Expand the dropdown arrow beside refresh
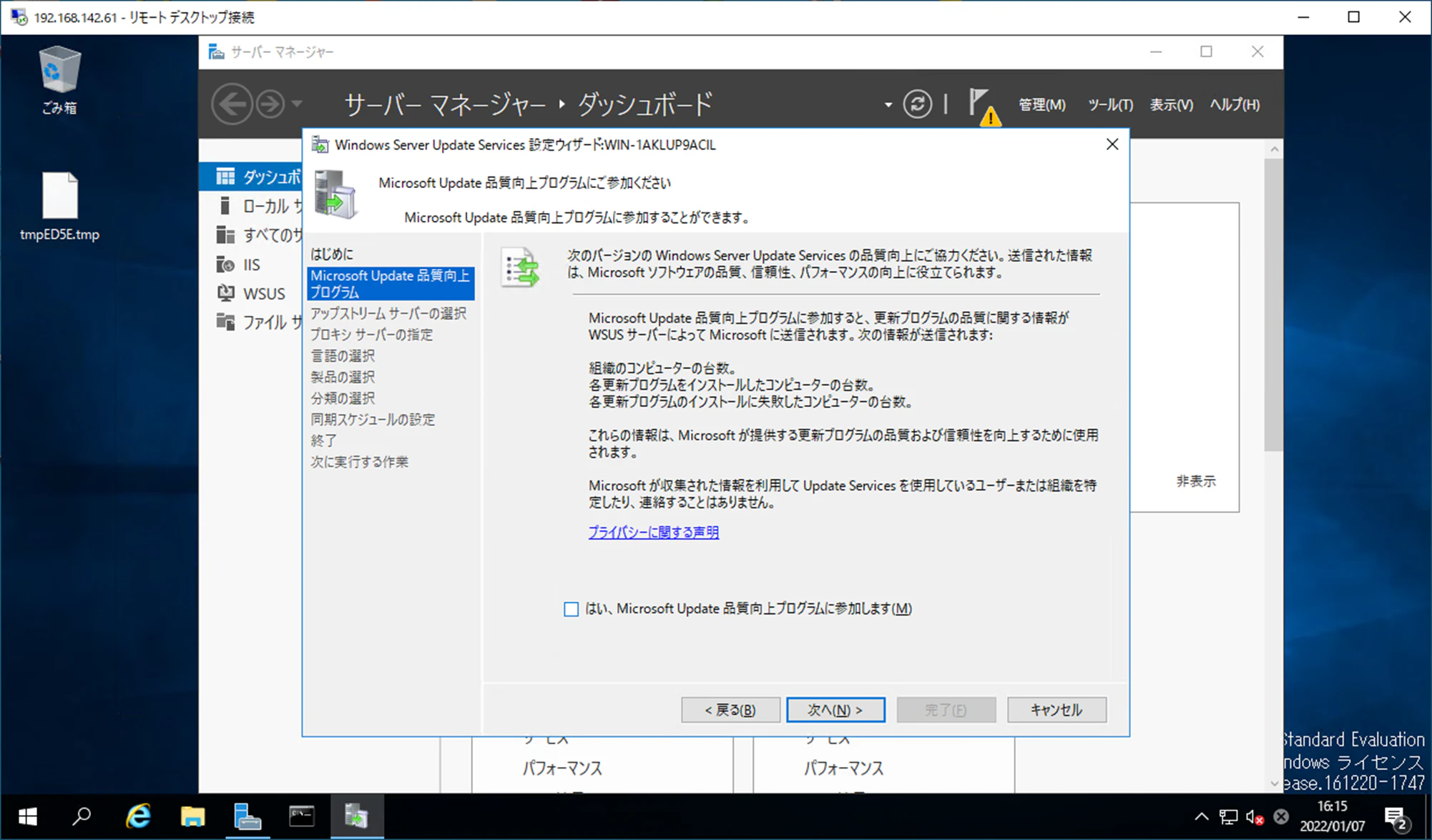The width and height of the screenshot is (1432, 840). 888,105
